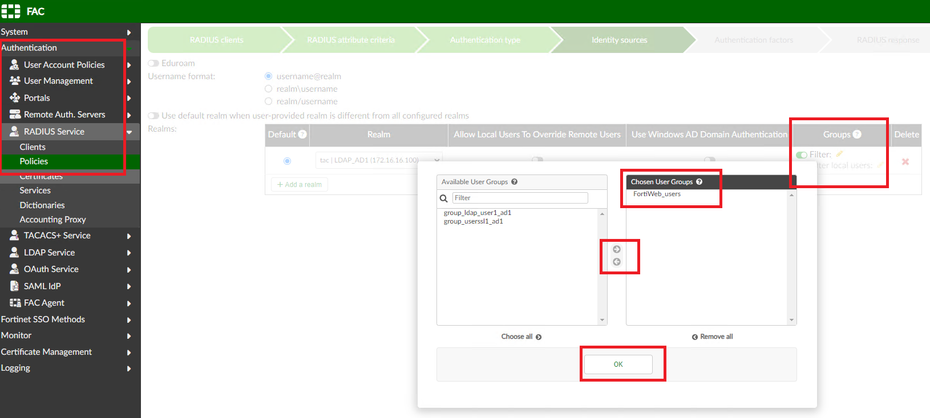Expand the System menu

coord(129,32)
